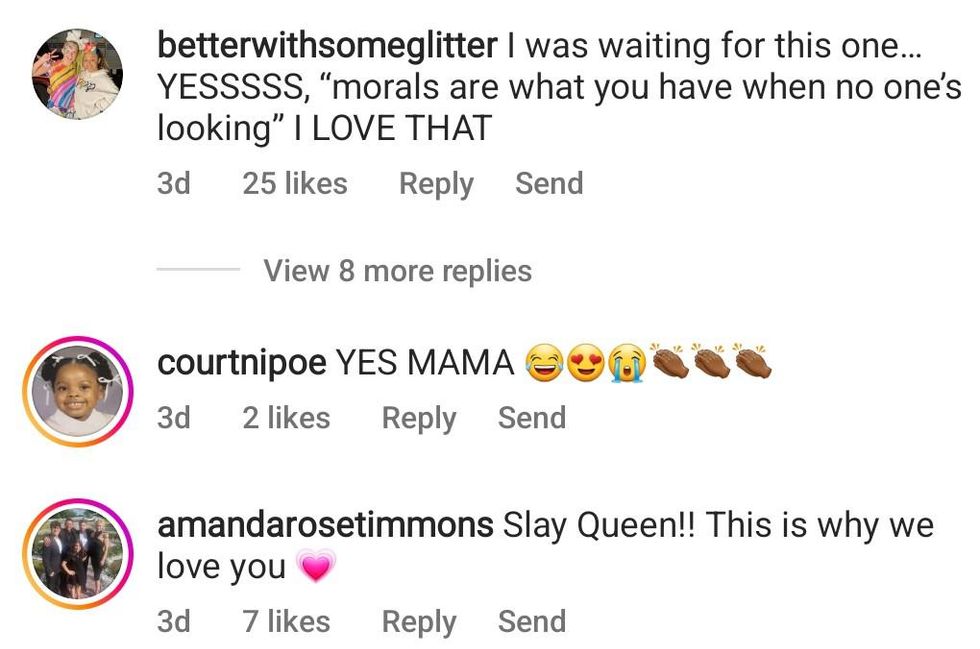Click the first clapping hands emoji
980x649 pixels.
point(669,362)
